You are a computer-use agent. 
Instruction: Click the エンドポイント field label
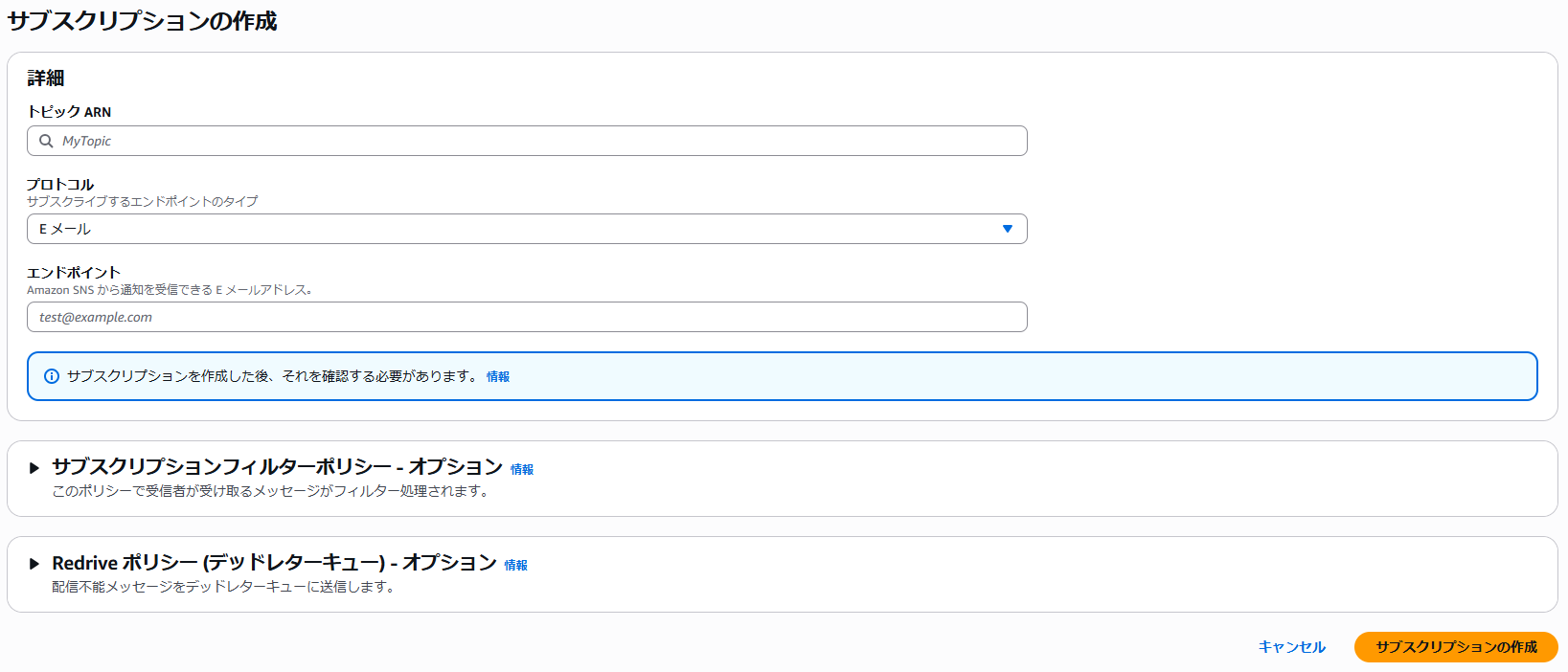[x=74, y=273]
